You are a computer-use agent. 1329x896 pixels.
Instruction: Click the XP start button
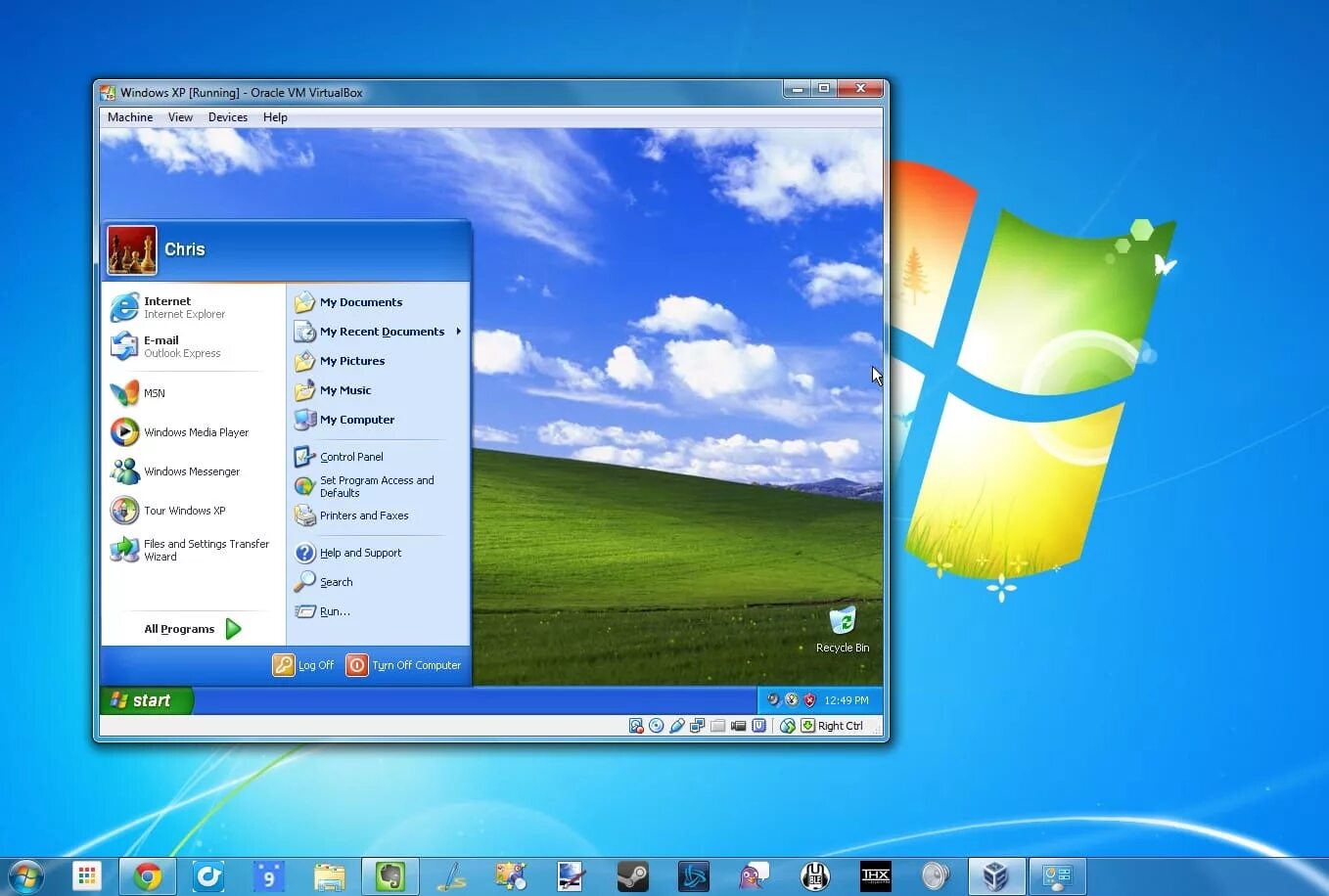[147, 700]
